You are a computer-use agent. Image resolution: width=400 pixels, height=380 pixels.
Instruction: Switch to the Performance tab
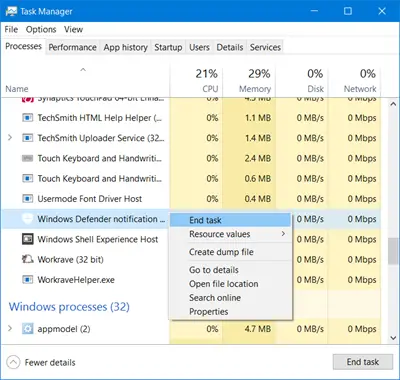pyautogui.click(x=72, y=47)
